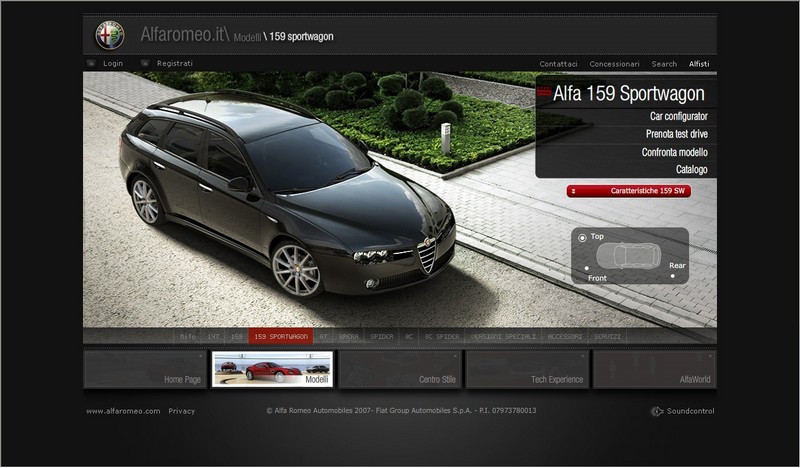Select the Front view dot
Image resolution: width=800 pixels, height=468 pixels.
tap(587, 268)
